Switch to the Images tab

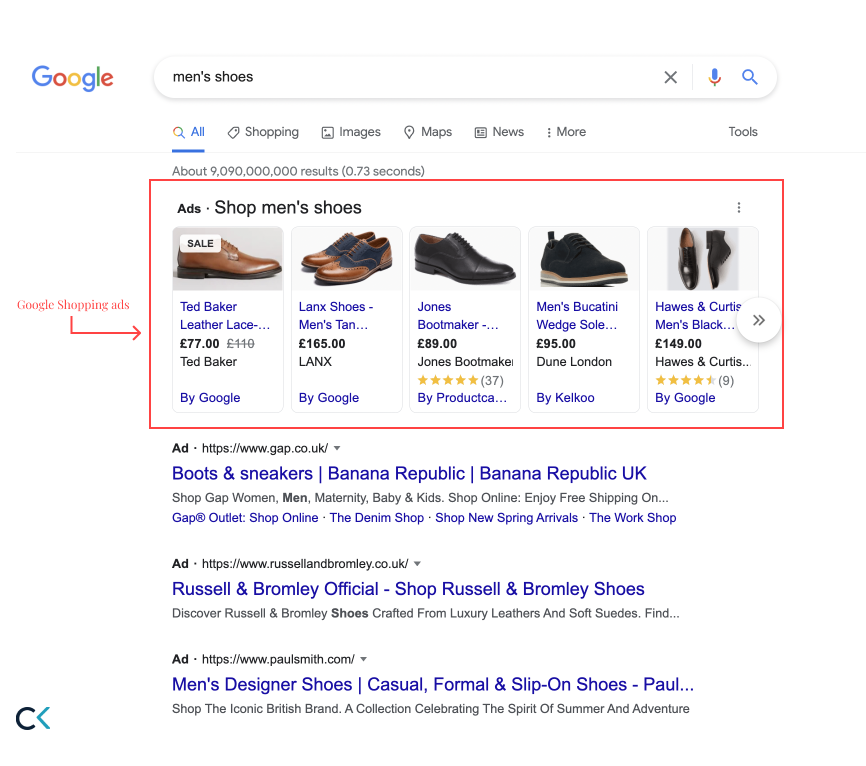351,132
